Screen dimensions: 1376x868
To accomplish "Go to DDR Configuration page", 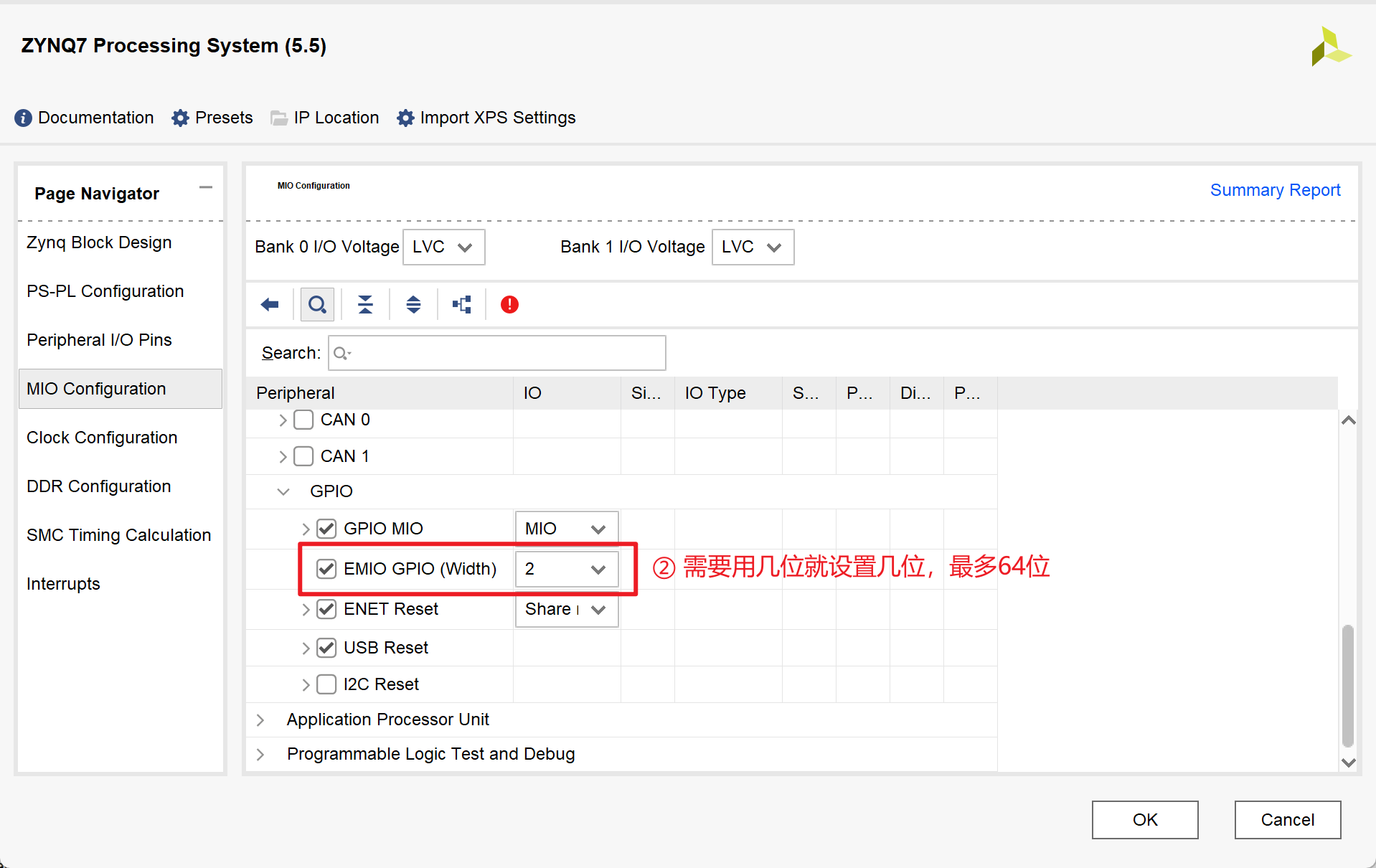I will coord(99,486).
